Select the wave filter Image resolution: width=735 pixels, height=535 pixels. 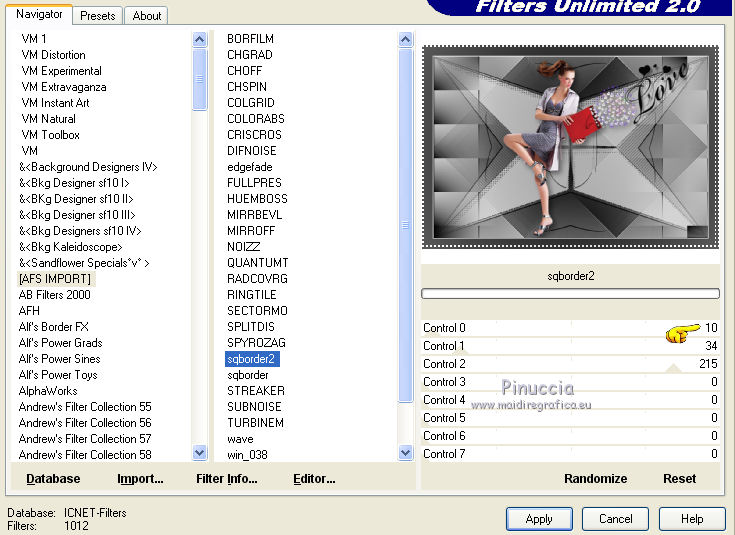pyautogui.click(x=240, y=439)
